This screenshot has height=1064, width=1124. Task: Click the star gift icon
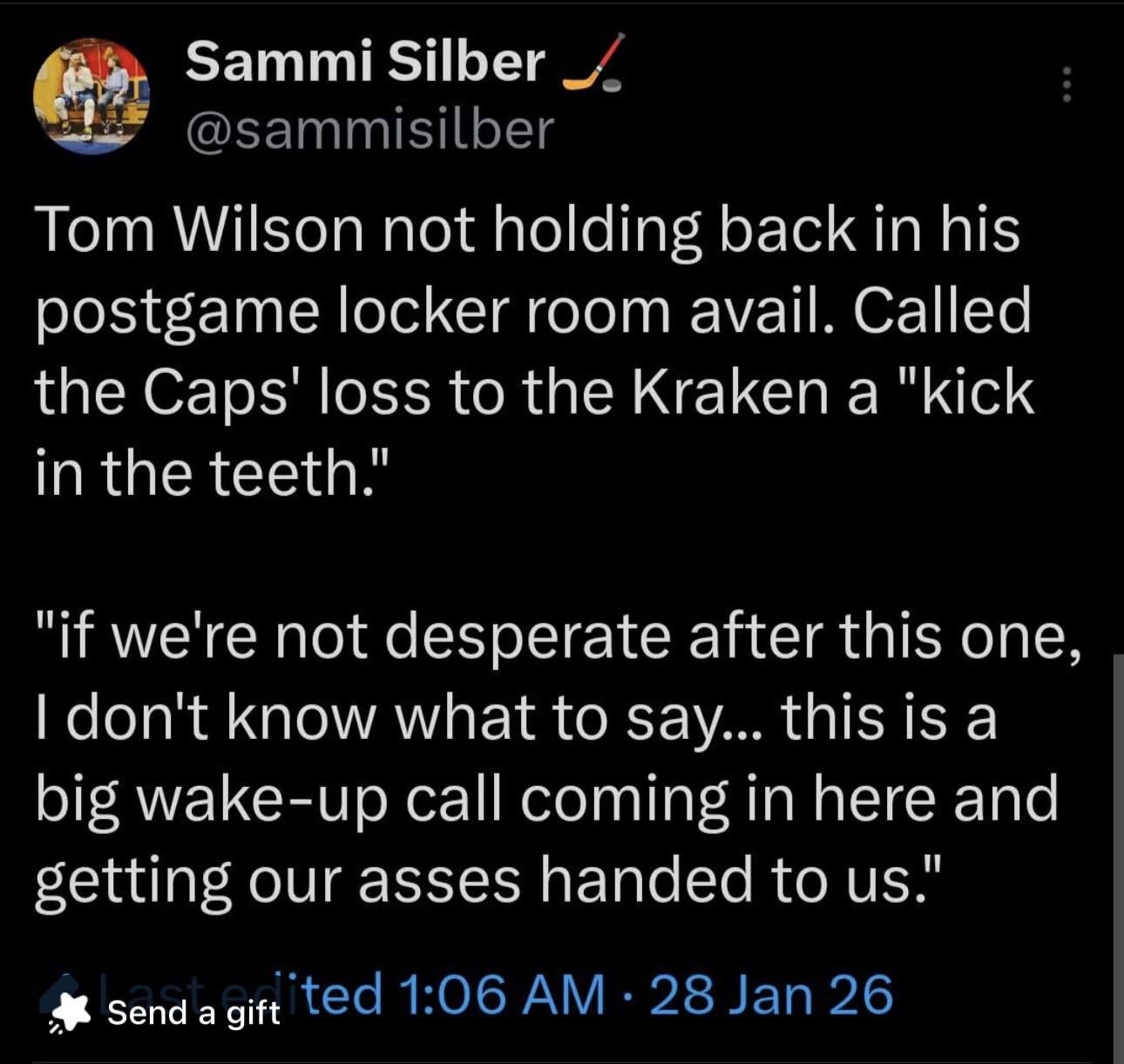tap(71, 1012)
